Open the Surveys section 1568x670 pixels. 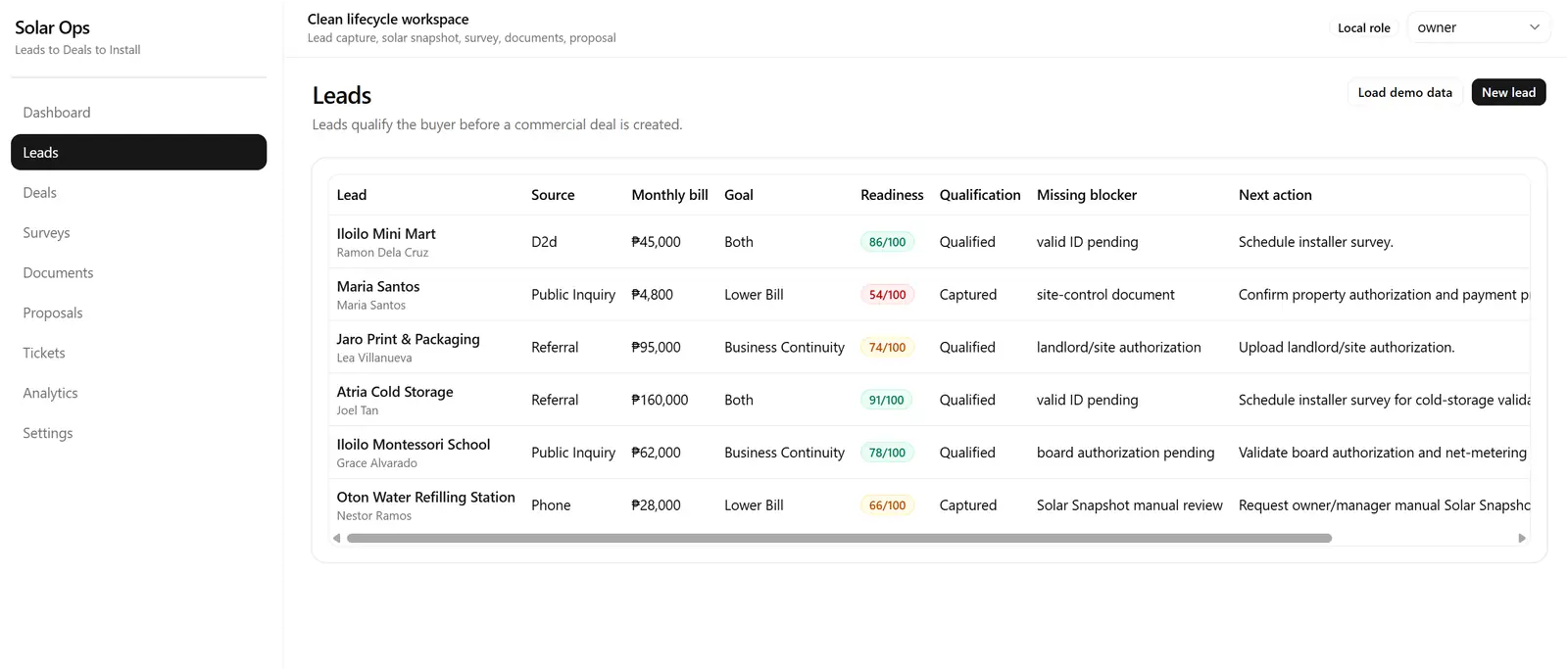pyautogui.click(x=138, y=233)
